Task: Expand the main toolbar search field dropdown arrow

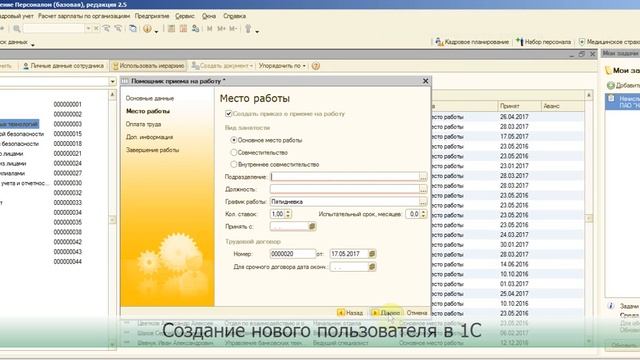Action: point(88,29)
